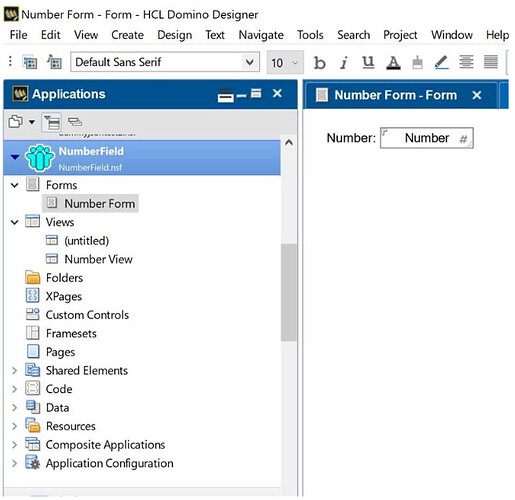This screenshot has width=515, height=500.
Task: Minimize the Applications panel
Action: click(x=241, y=96)
